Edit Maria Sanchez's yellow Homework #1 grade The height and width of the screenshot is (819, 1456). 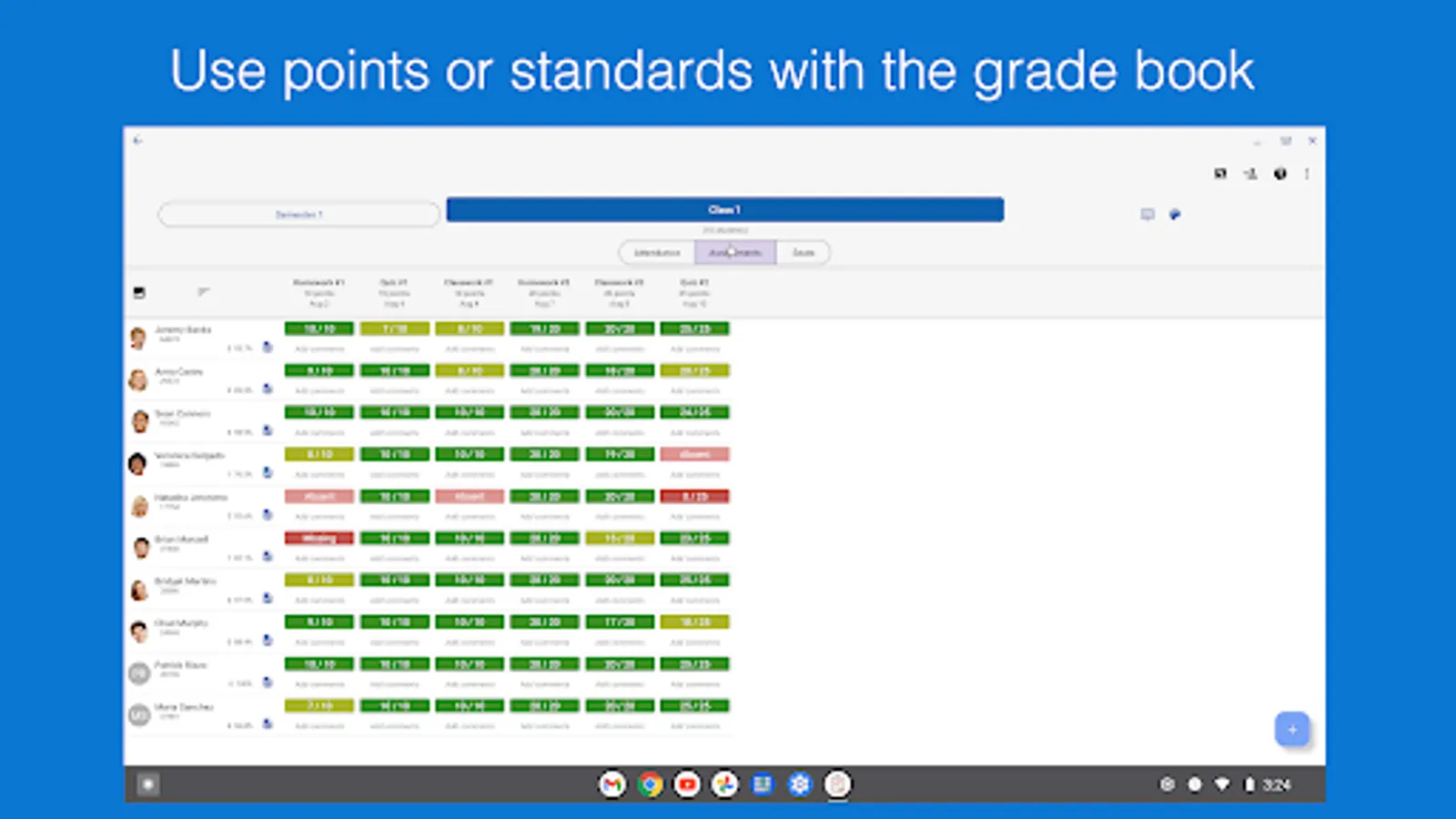click(x=319, y=705)
